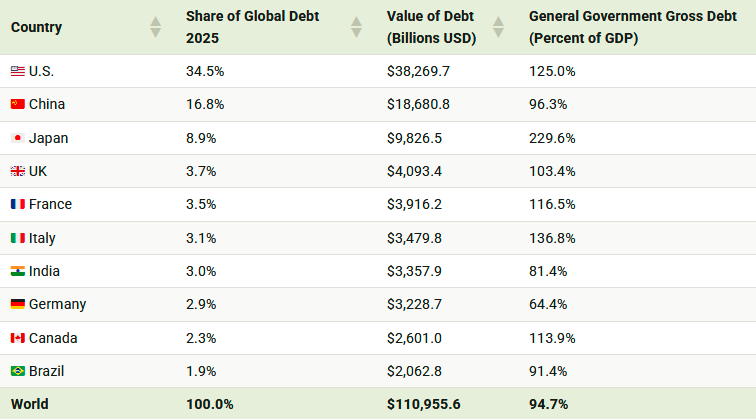Image resolution: width=756 pixels, height=419 pixels.
Task: Click Japan's 229.6% debt-to-GDP cell
Action: 552,138
